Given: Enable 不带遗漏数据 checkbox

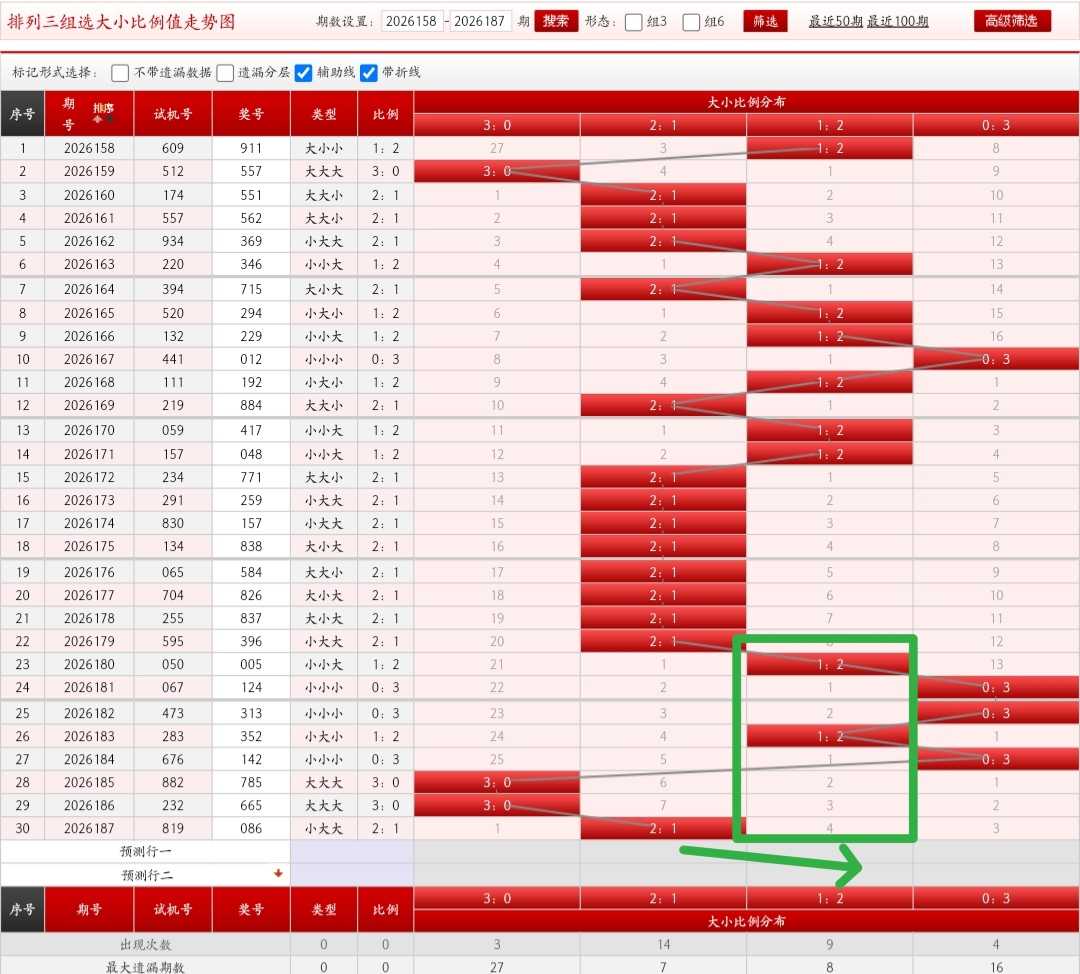Looking at the screenshot, I should click(x=120, y=73).
